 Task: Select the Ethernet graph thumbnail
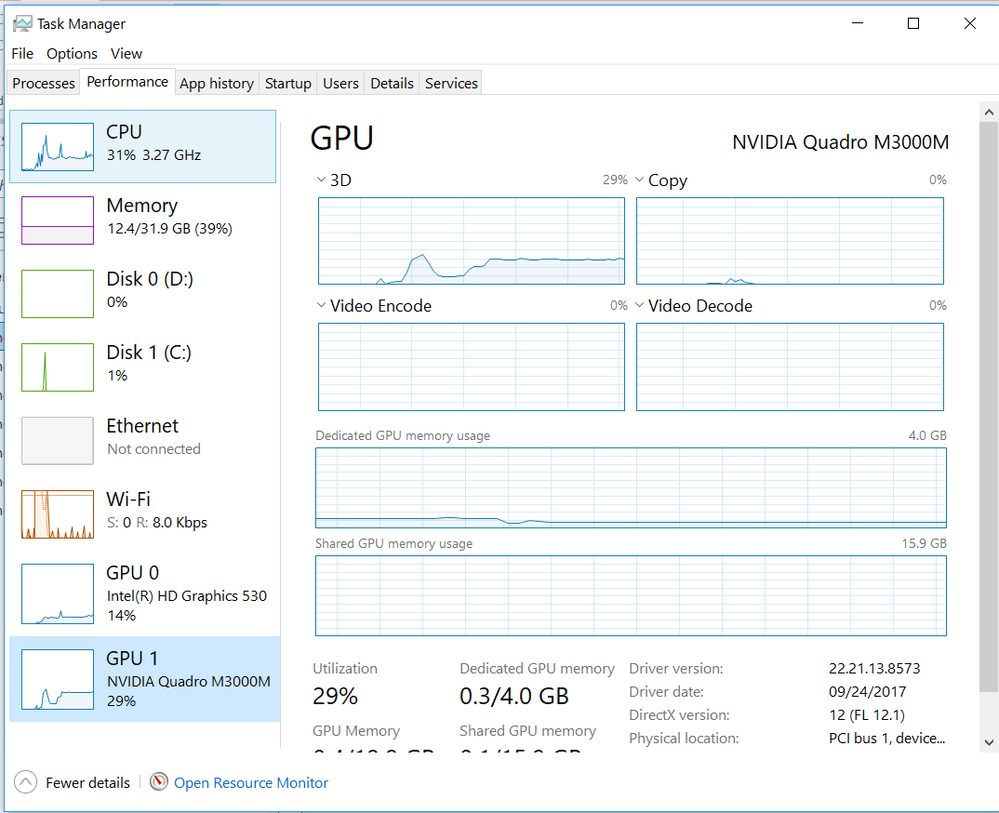click(57, 441)
